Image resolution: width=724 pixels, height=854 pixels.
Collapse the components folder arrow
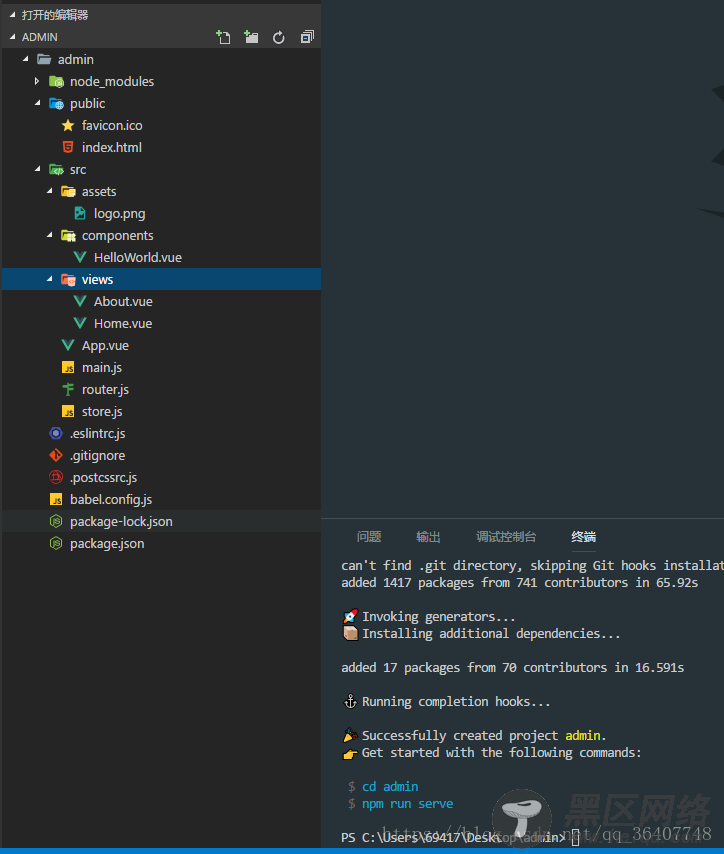(50, 235)
